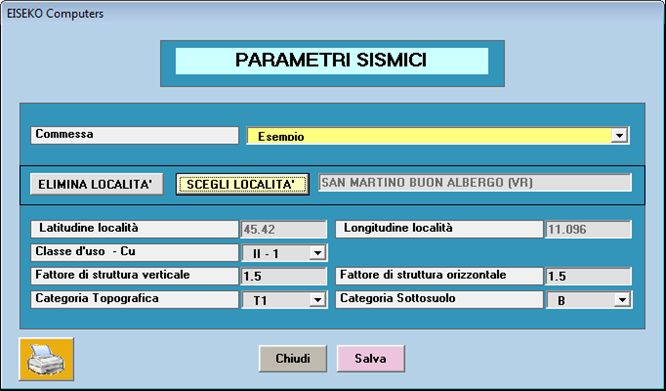Screen dimensions: 666x391
Task: Click the ELIMINA LOCALITA' button
Action: click(96, 184)
